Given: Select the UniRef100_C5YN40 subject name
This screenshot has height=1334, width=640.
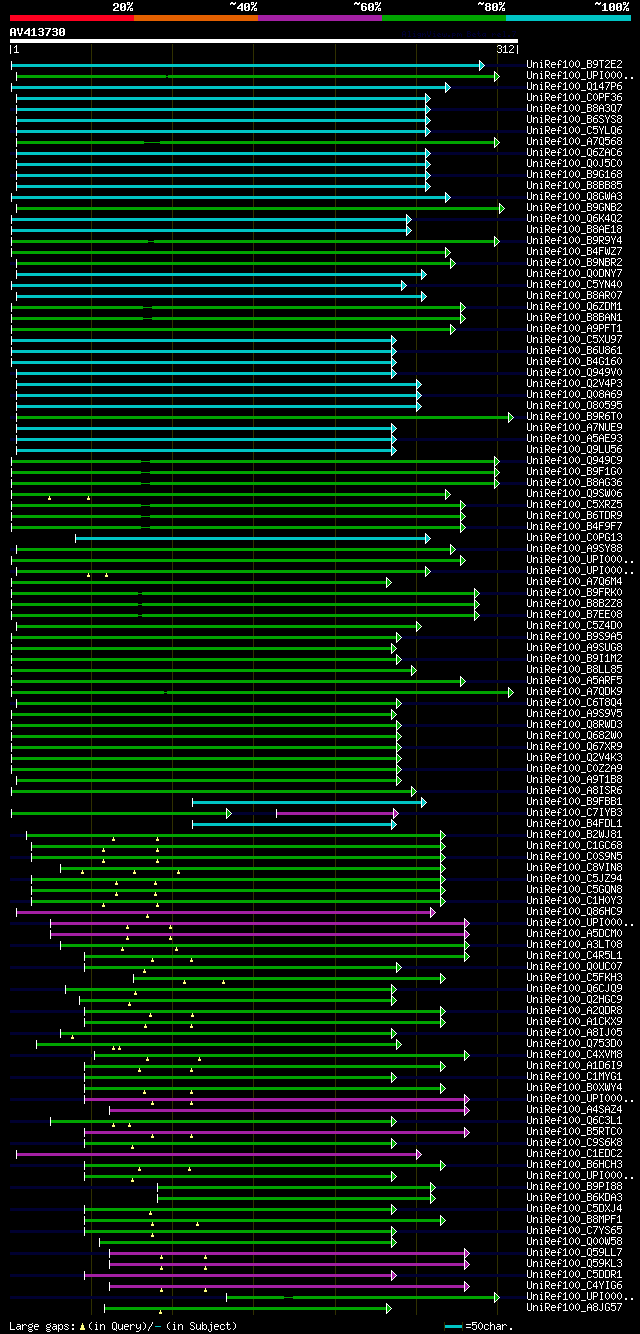Looking at the screenshot, I should tap(575, 285).
